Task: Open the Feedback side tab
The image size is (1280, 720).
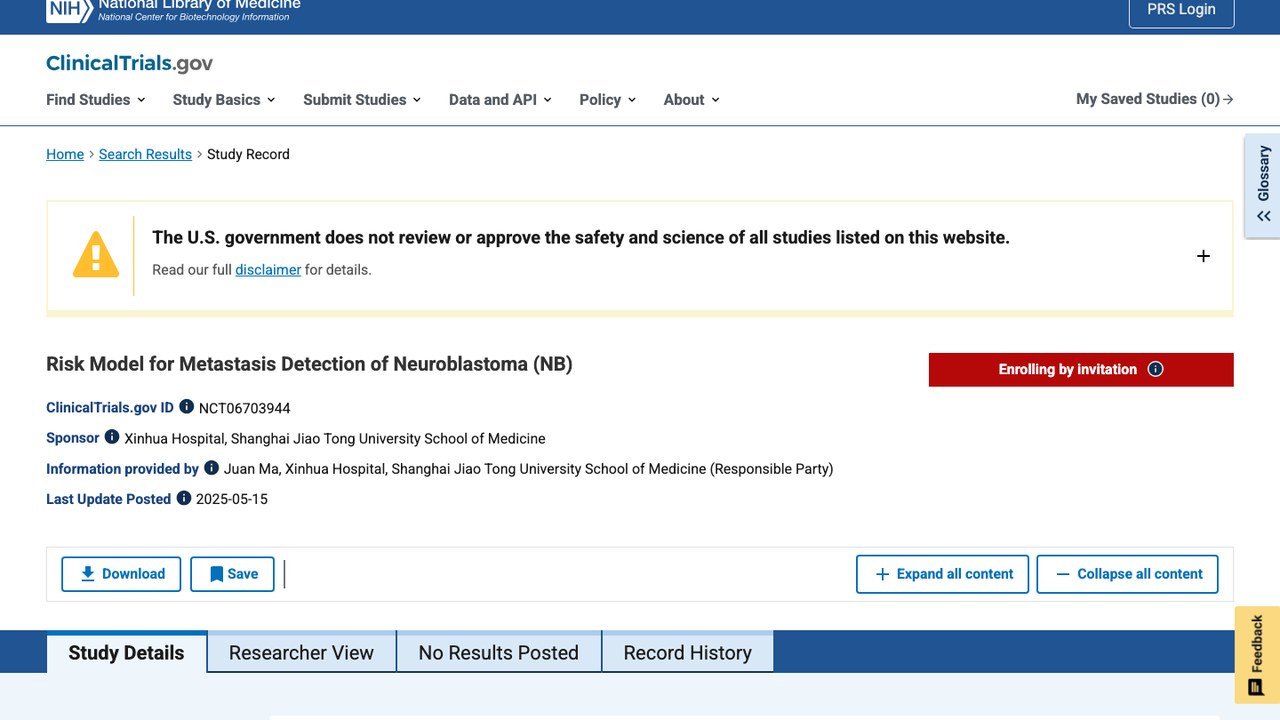Action: pos(1257,655)
